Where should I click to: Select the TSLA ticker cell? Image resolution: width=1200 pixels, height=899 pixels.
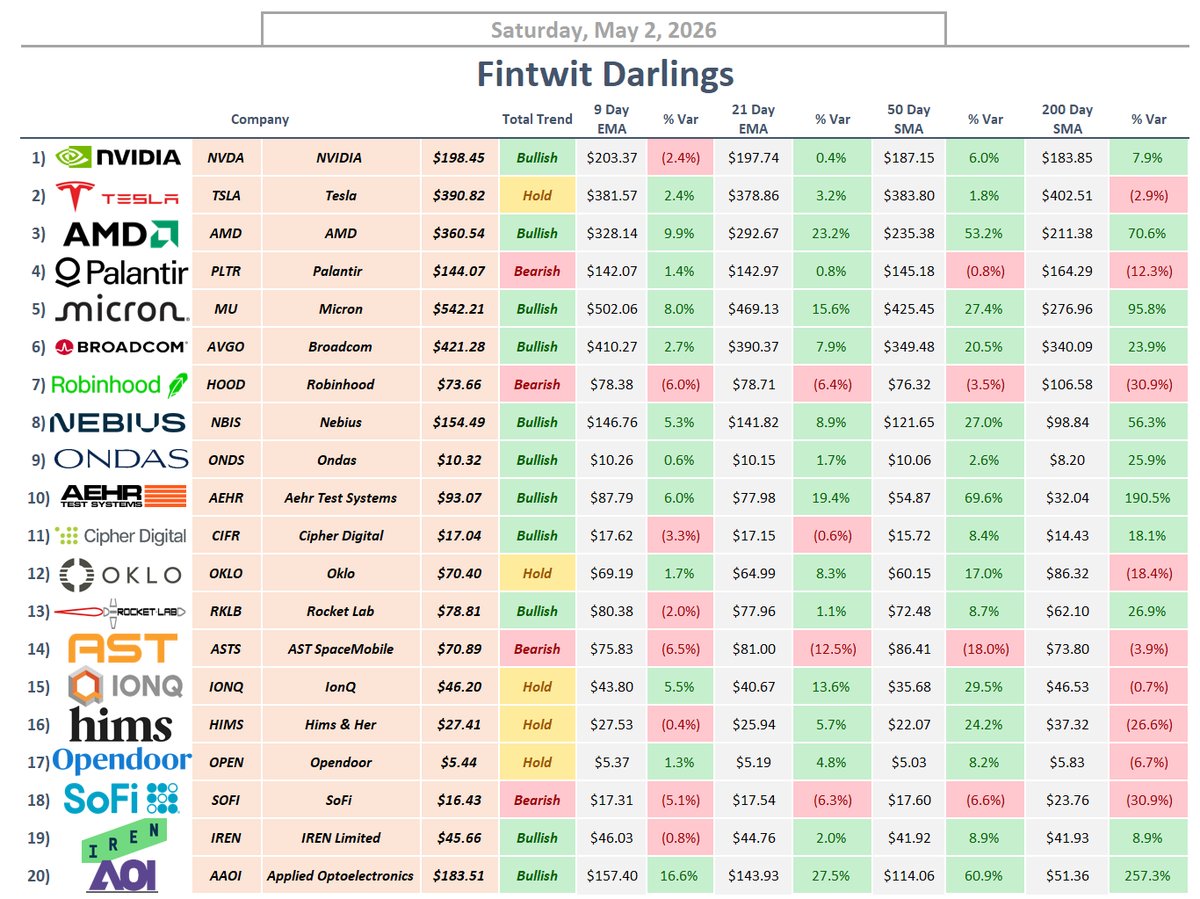(225, 195)
